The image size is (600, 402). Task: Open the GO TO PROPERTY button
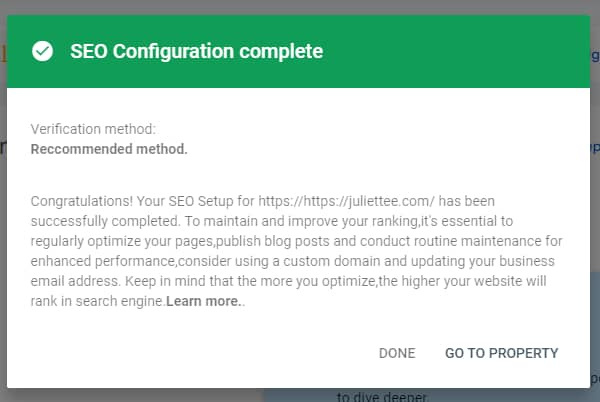(501, 353)
